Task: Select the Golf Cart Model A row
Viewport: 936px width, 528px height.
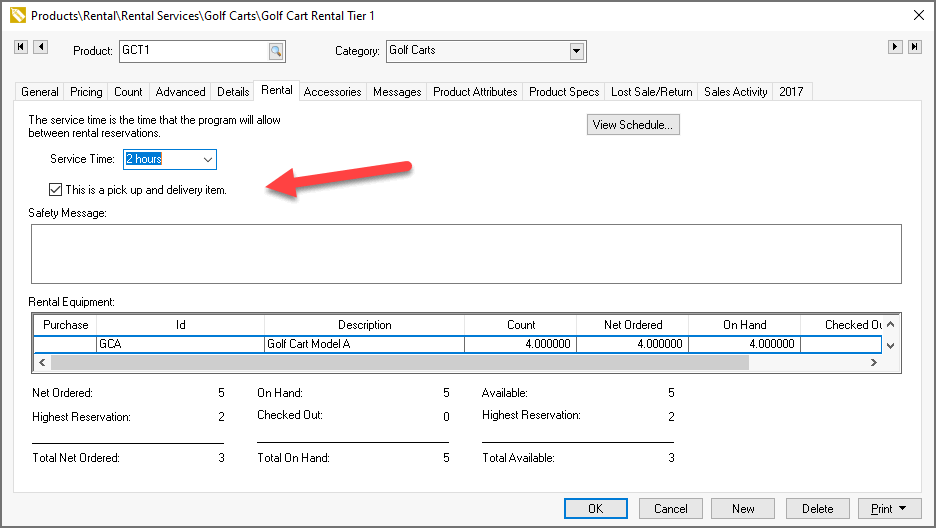Action: click(364, 344)
